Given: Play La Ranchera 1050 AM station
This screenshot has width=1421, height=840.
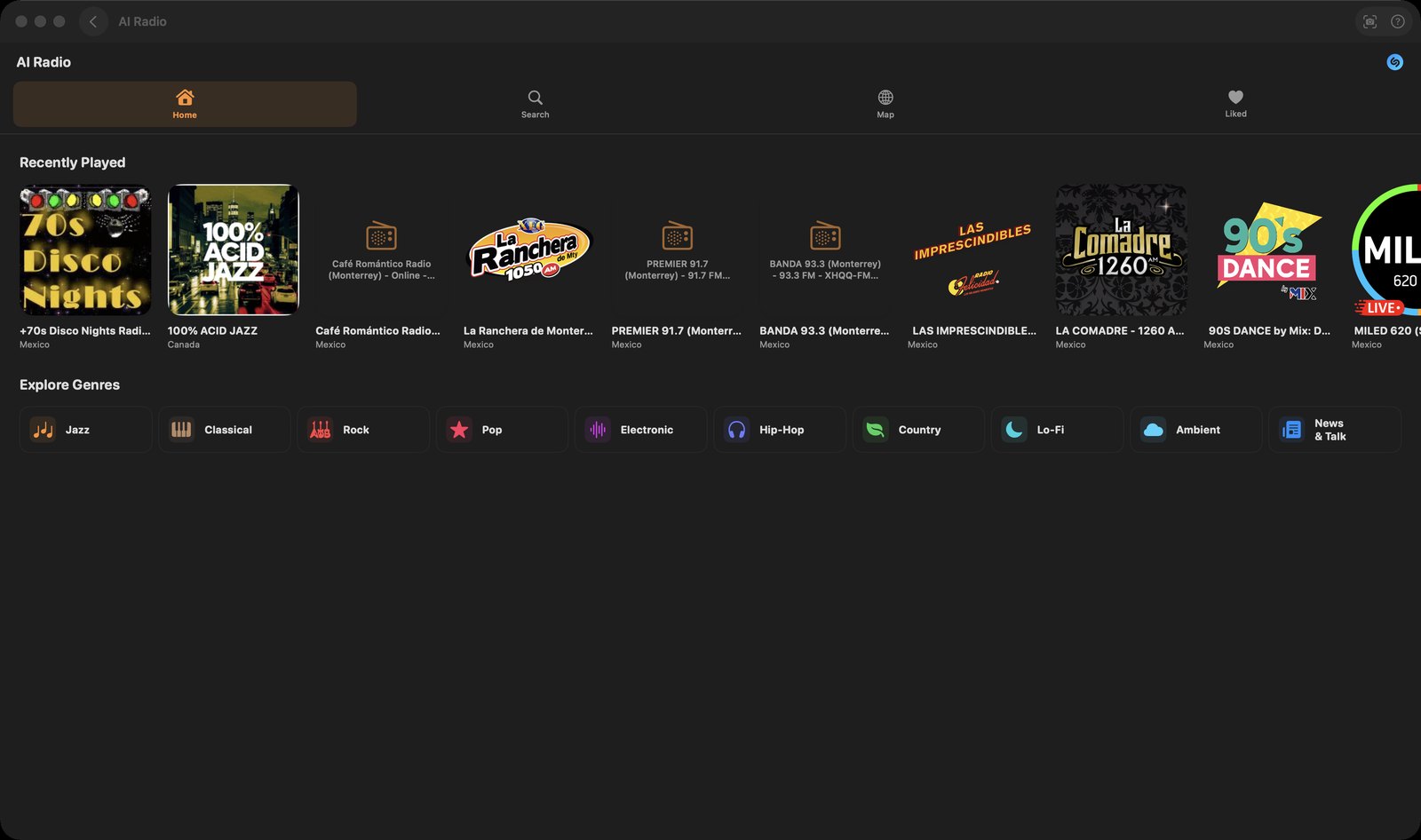Looking at the screenshot, I should point(529,250).
